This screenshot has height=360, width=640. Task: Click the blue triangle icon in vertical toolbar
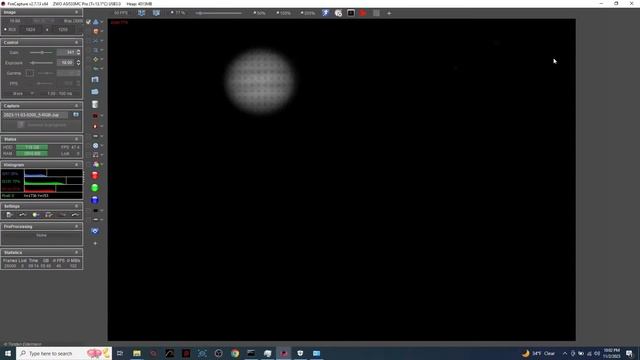coord(96,22)
